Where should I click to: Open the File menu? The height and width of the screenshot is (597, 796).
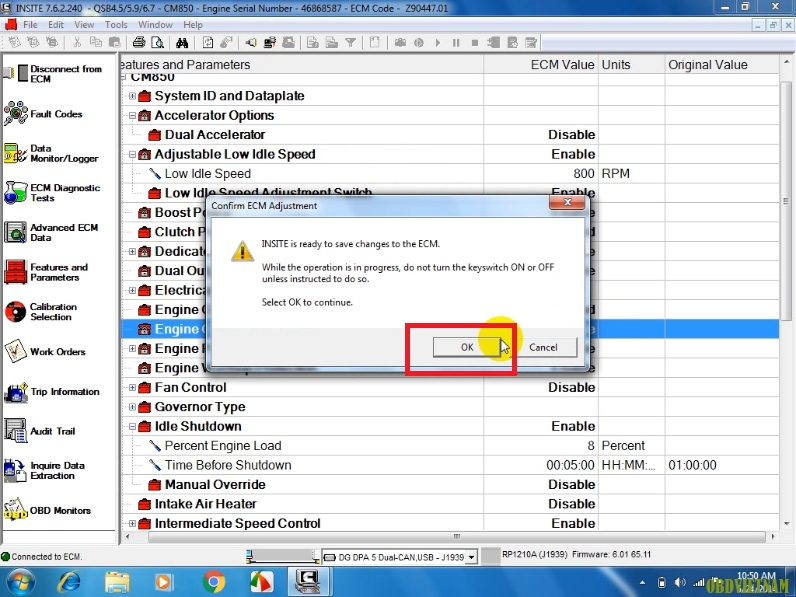[x=30, y=24]
